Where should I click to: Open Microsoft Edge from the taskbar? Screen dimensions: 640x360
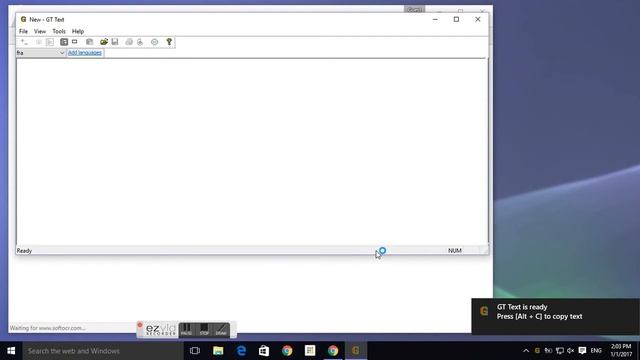click(x=241, y=351)
